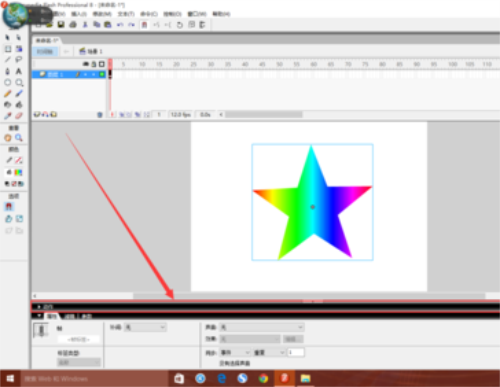Select the Line tool
Image resolution: width=500 pixels, height=387 pixels.
click(x=7, y=60)
